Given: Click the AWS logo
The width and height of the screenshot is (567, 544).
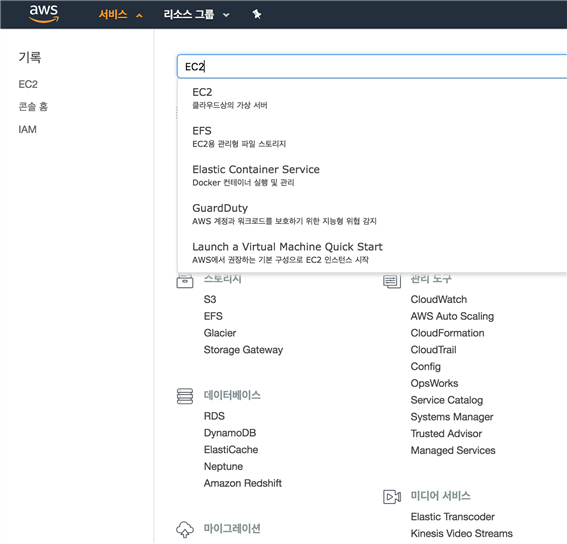Looking at the screenshot, I should tap(44, 13).
